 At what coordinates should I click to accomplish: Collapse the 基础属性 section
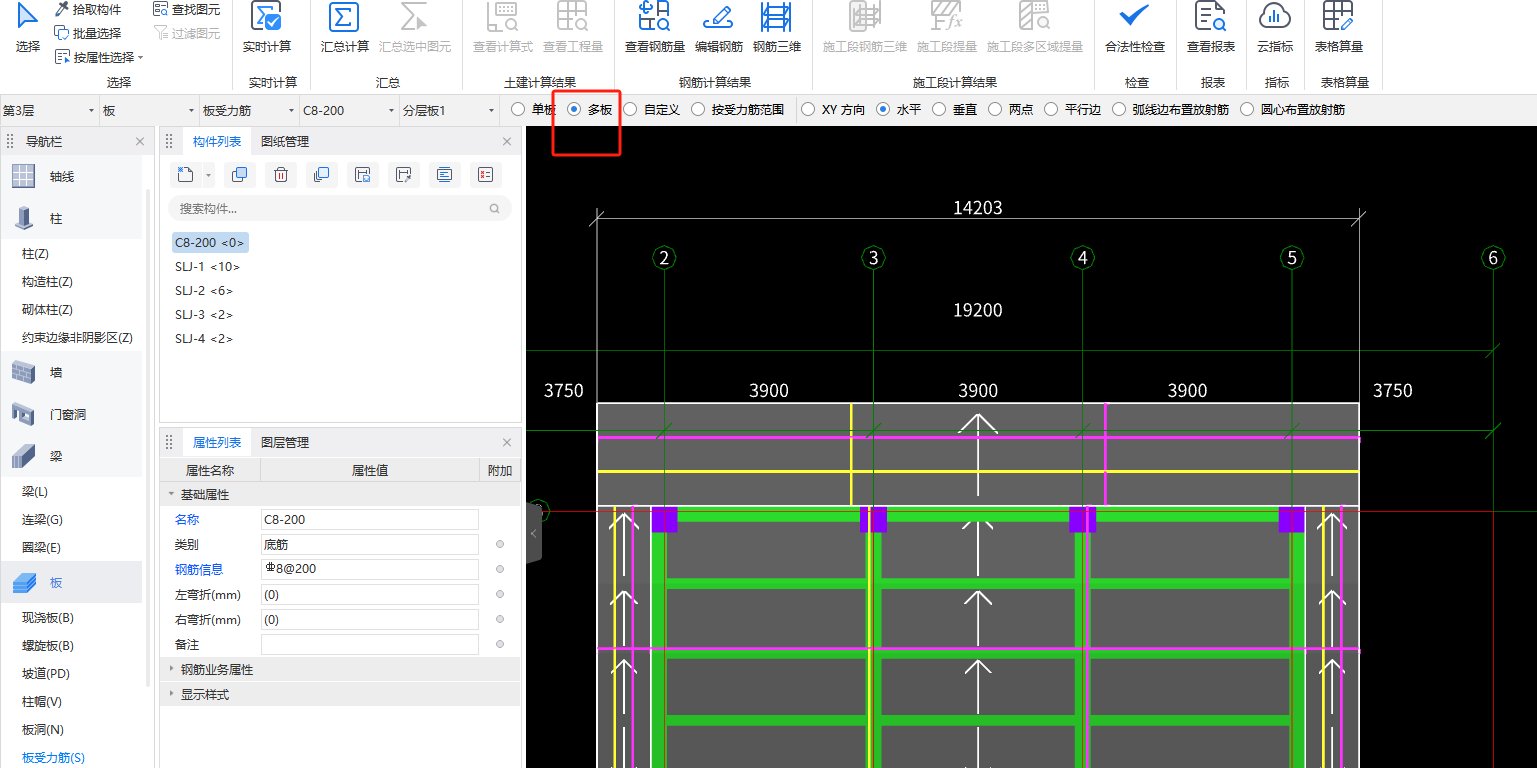[x=171, y=494]
